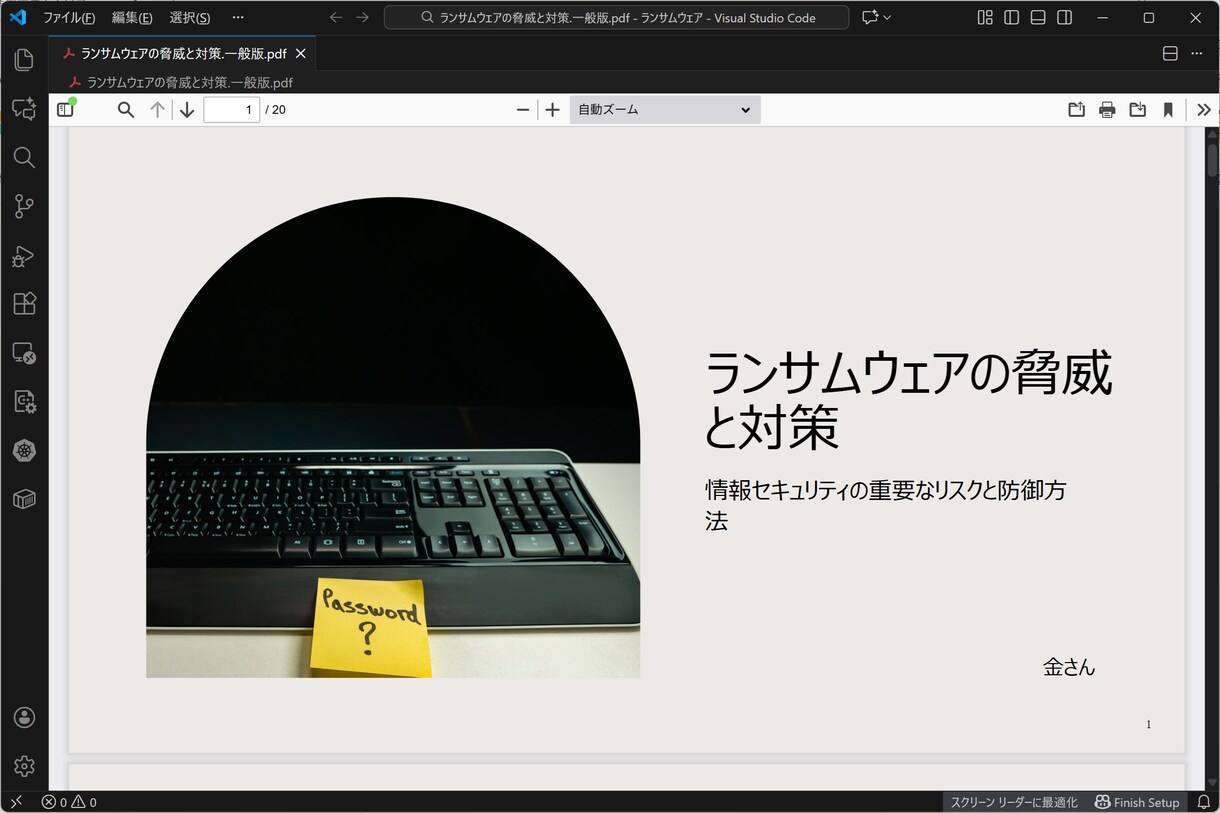This screenshot has height=813, width=1220.
Task: Open editor More Actions ellipsis
Action: tap(1197, 54)
